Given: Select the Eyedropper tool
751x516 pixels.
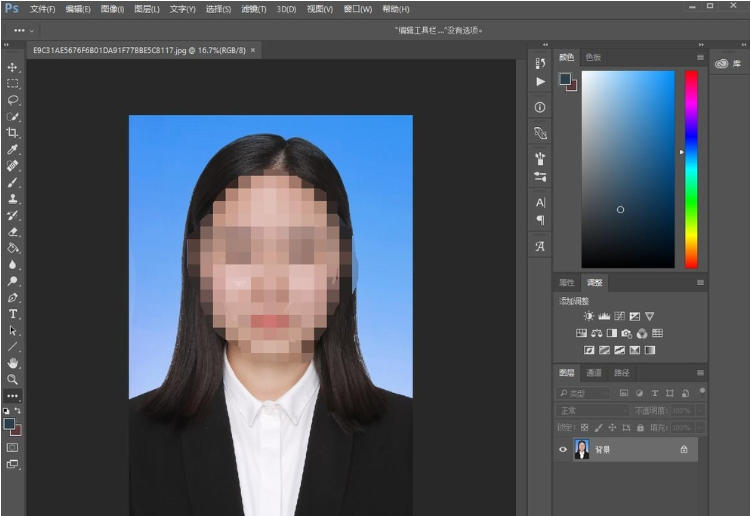Looking at the screenshot, I should (x=13, y=149).
